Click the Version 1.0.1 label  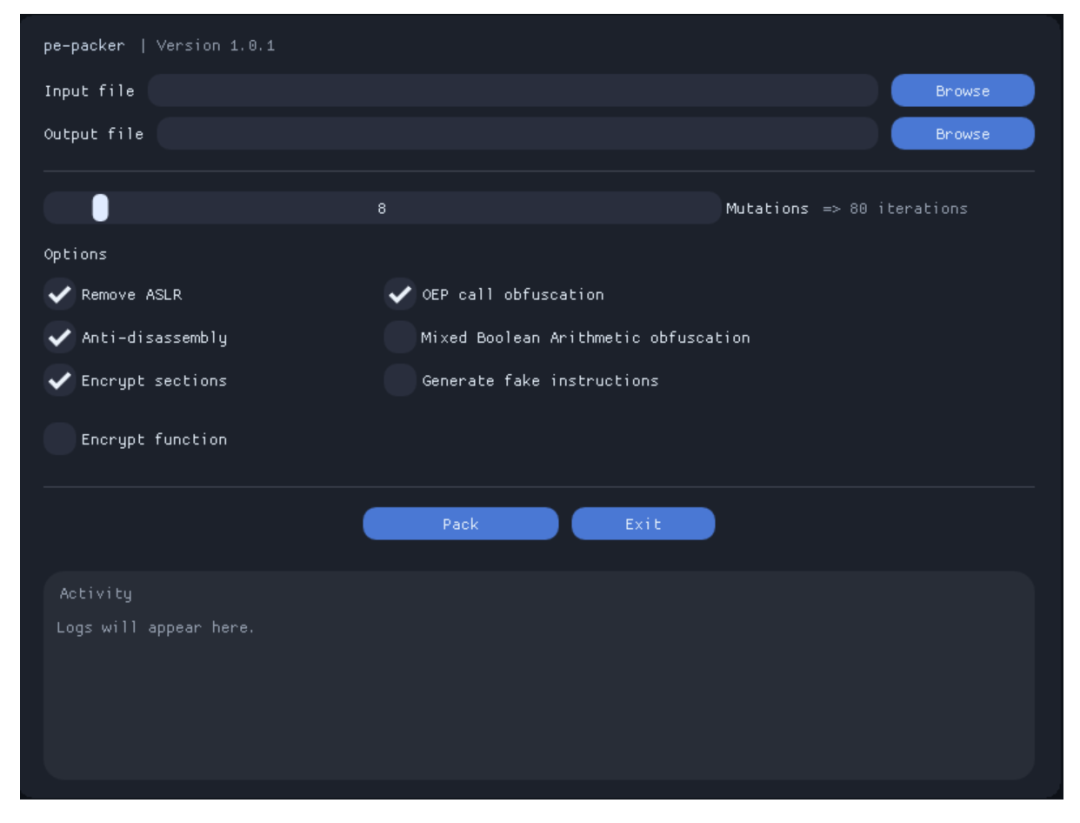pyautogui.click(x=215, y=46)
